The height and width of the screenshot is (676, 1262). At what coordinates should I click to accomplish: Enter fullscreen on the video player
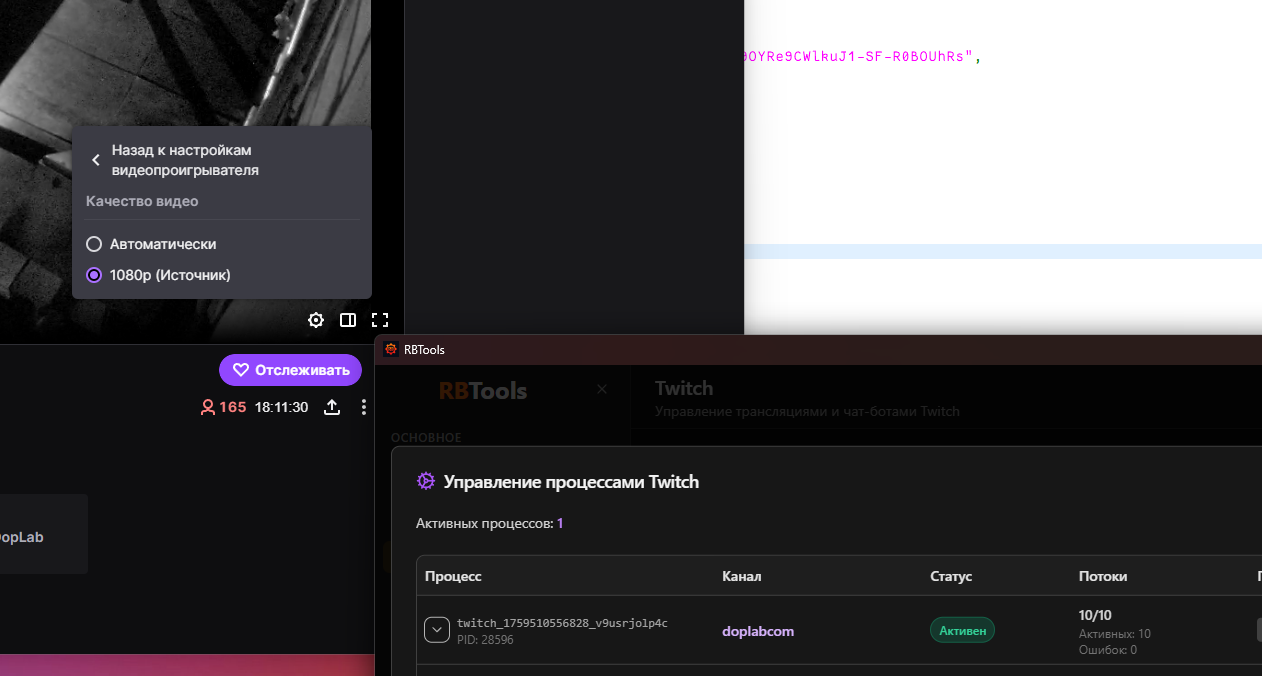(380, 320)
